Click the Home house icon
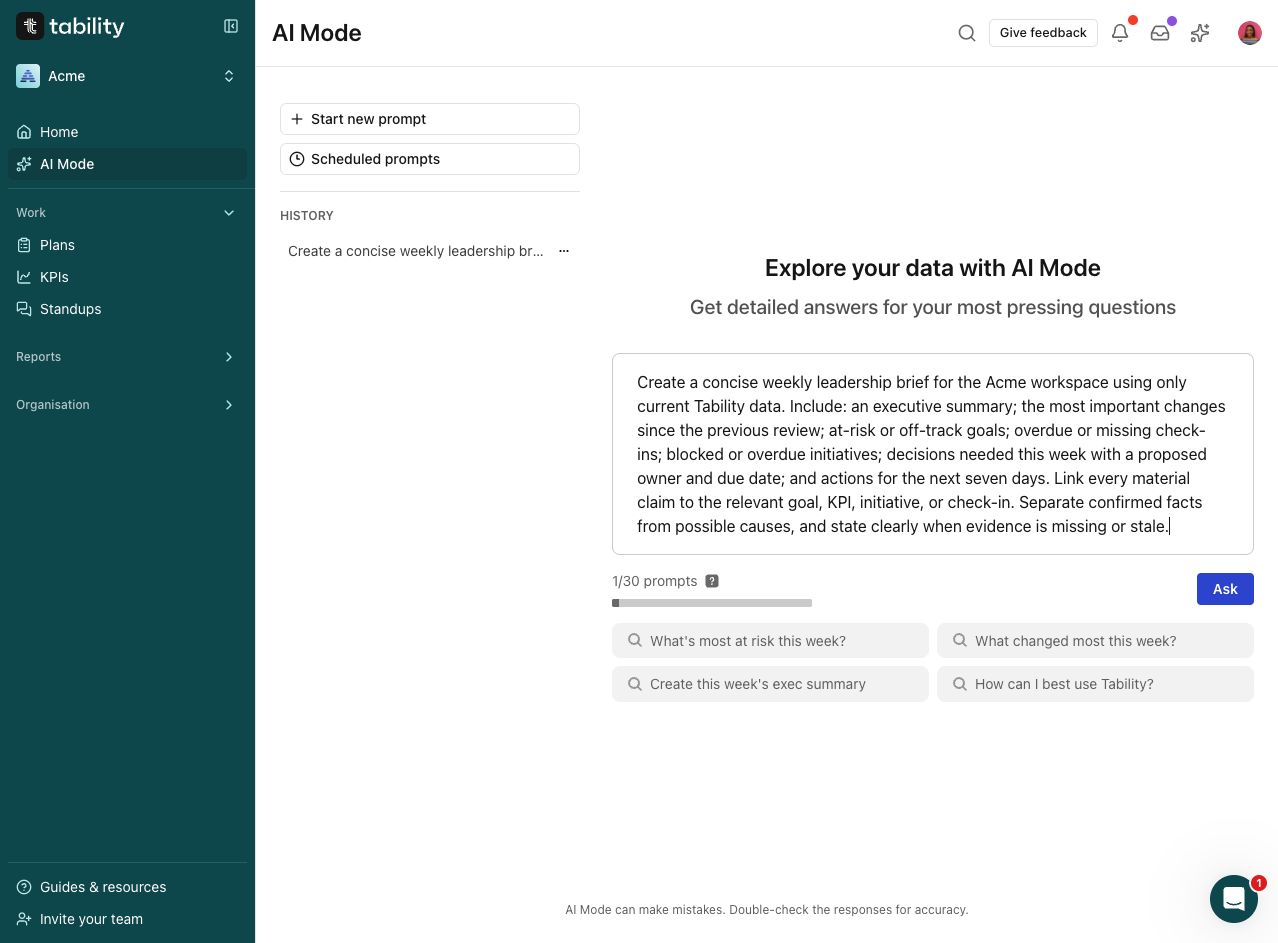Viewport: 1278px width, 943px height. coord(24,132)
